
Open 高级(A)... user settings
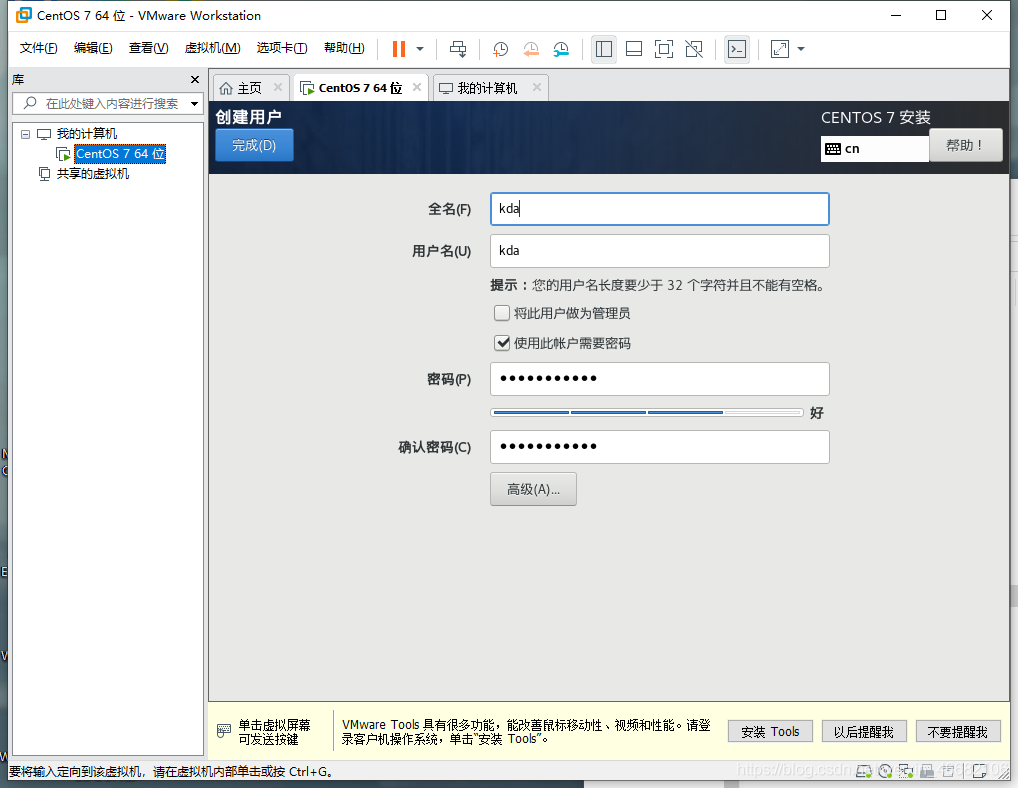[533, 489]
